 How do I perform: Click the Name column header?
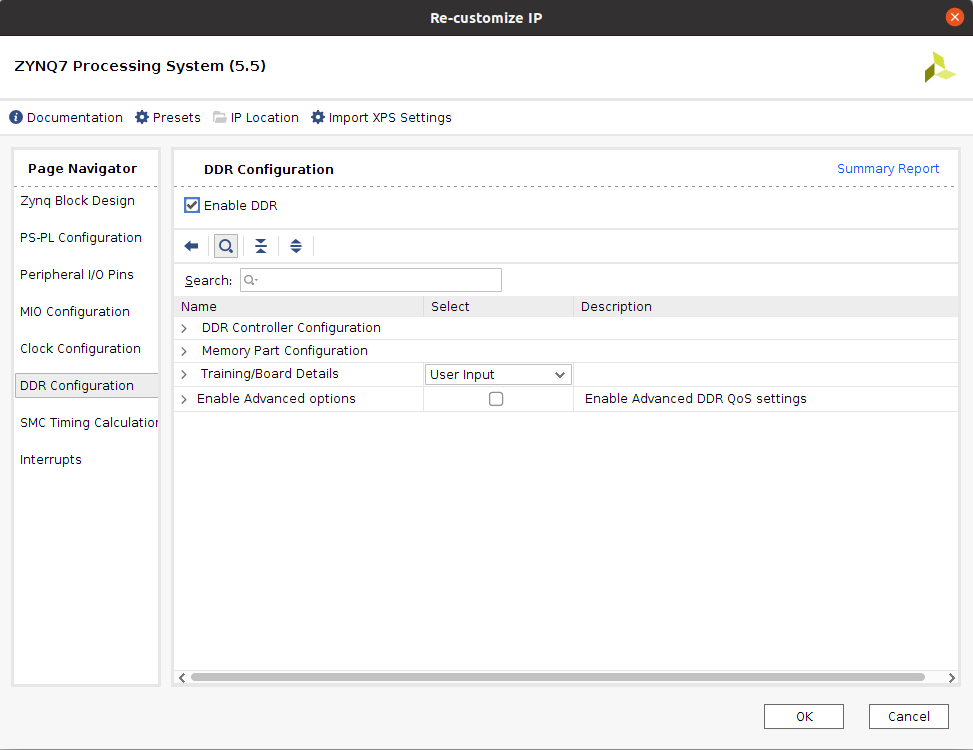[299, 306]
